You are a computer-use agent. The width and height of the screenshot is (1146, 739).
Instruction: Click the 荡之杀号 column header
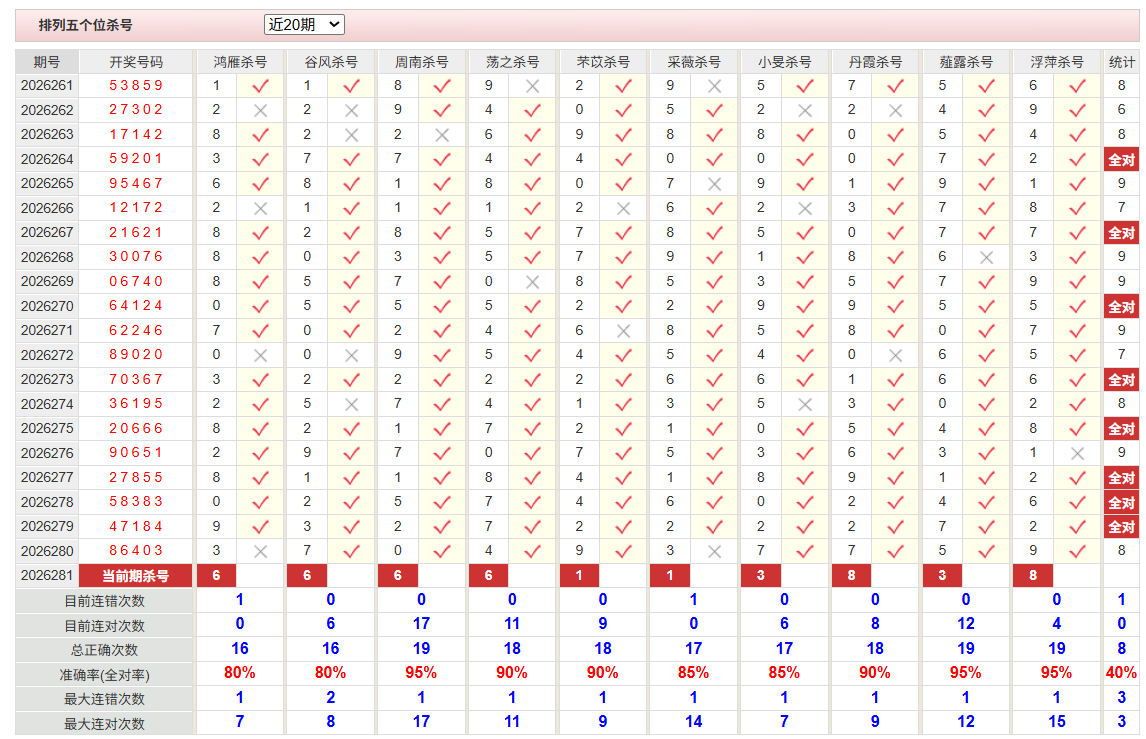[512, 62]
